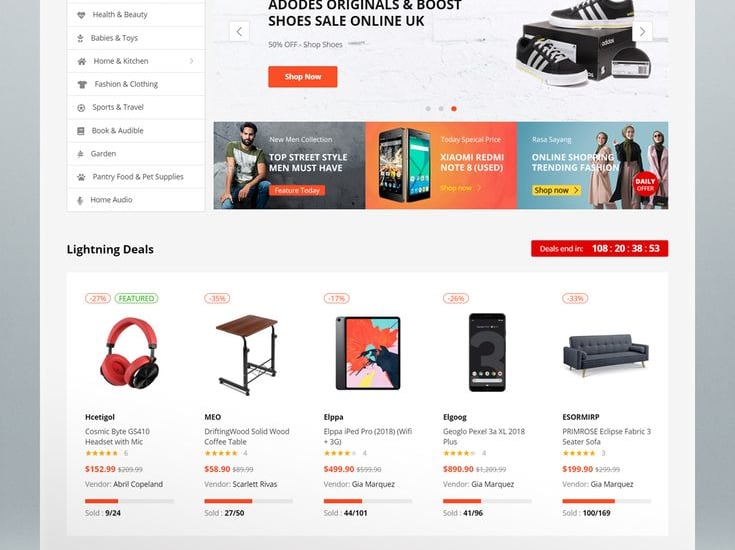Click the Feature Today button on men banner
The width and height of the screenshot is (735, 550).
coord(297,190)
